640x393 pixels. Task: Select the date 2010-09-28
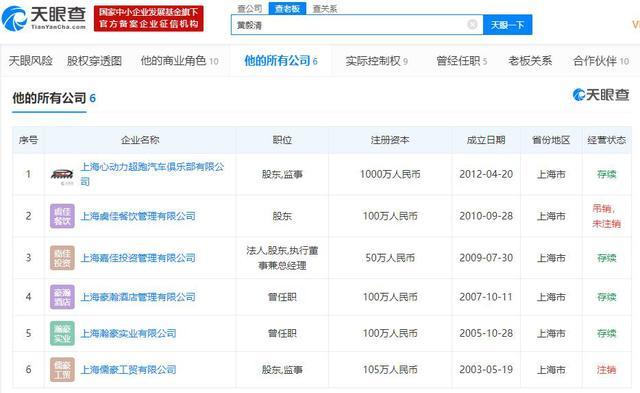(486, 216)
